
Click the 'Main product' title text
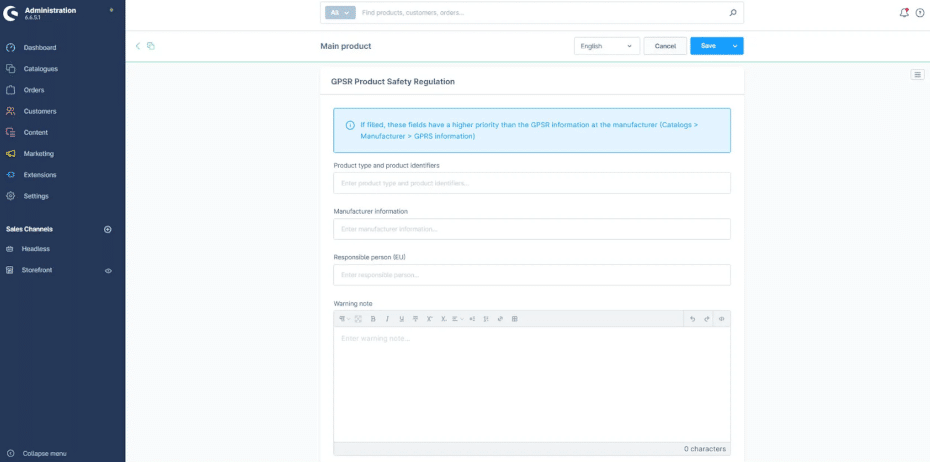tap(346, 46)
